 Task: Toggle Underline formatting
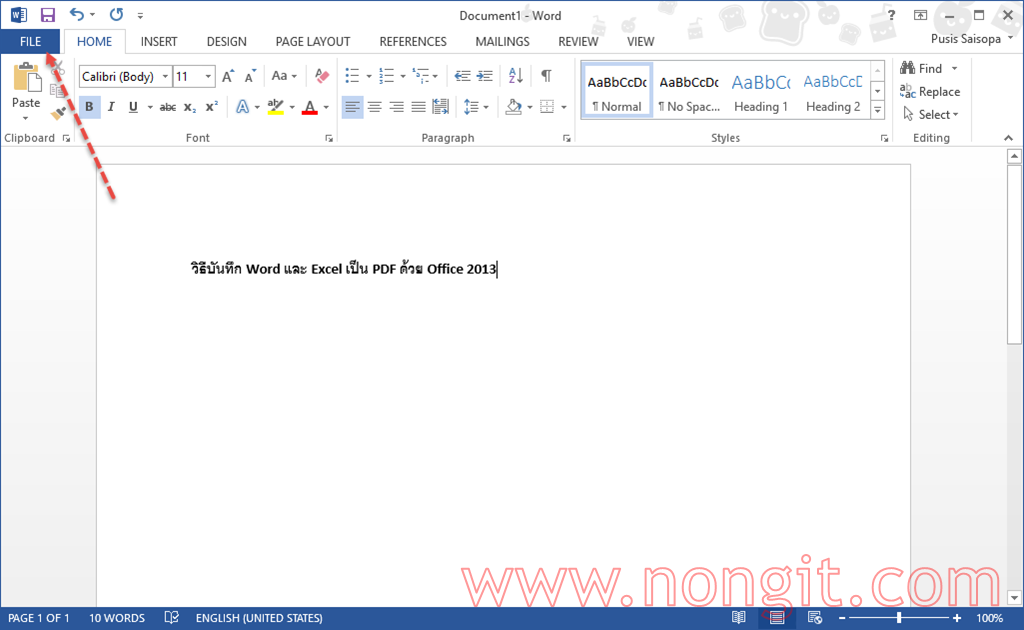133,107
